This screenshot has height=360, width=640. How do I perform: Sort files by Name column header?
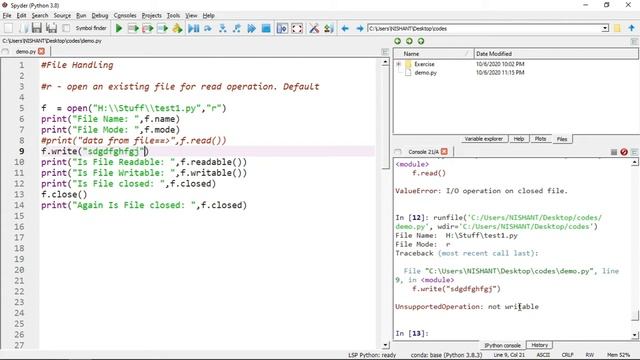tap(433, 54)
